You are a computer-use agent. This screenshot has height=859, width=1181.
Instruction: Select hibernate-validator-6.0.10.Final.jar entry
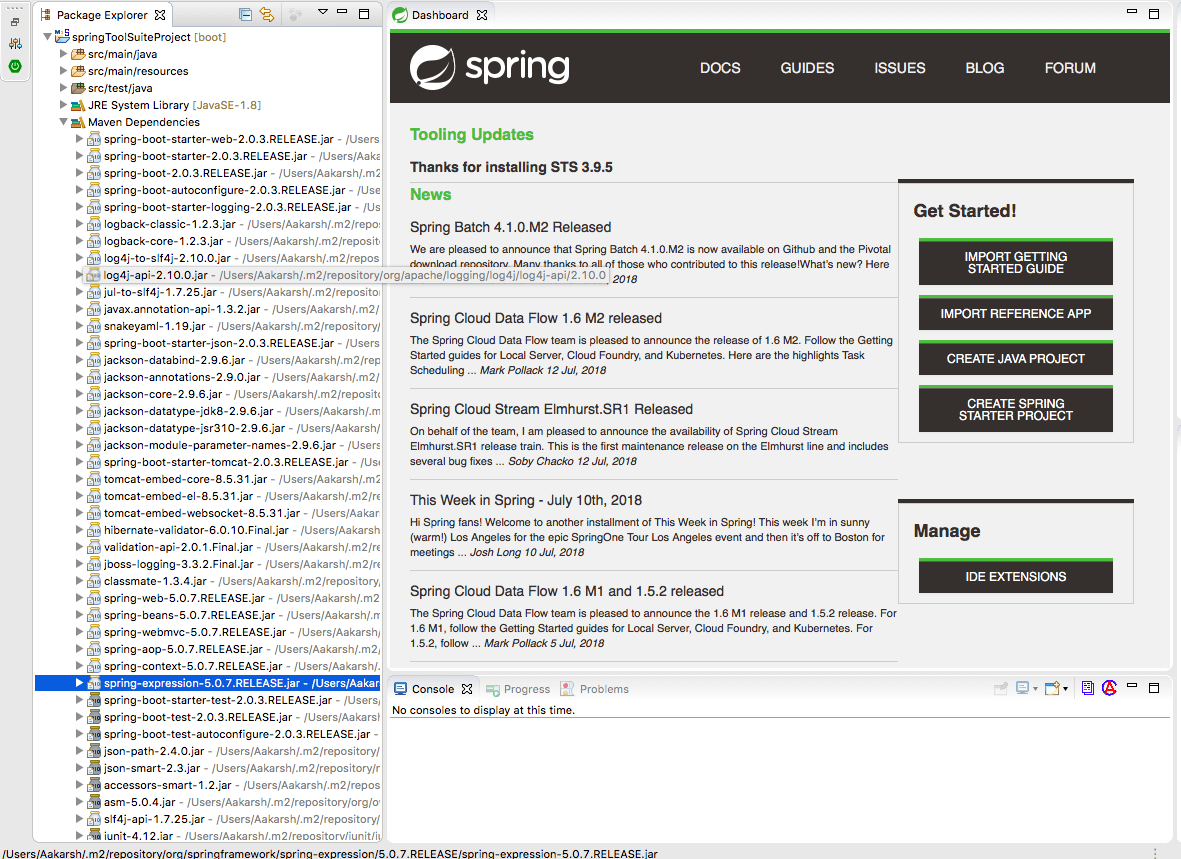click(196, 530)
